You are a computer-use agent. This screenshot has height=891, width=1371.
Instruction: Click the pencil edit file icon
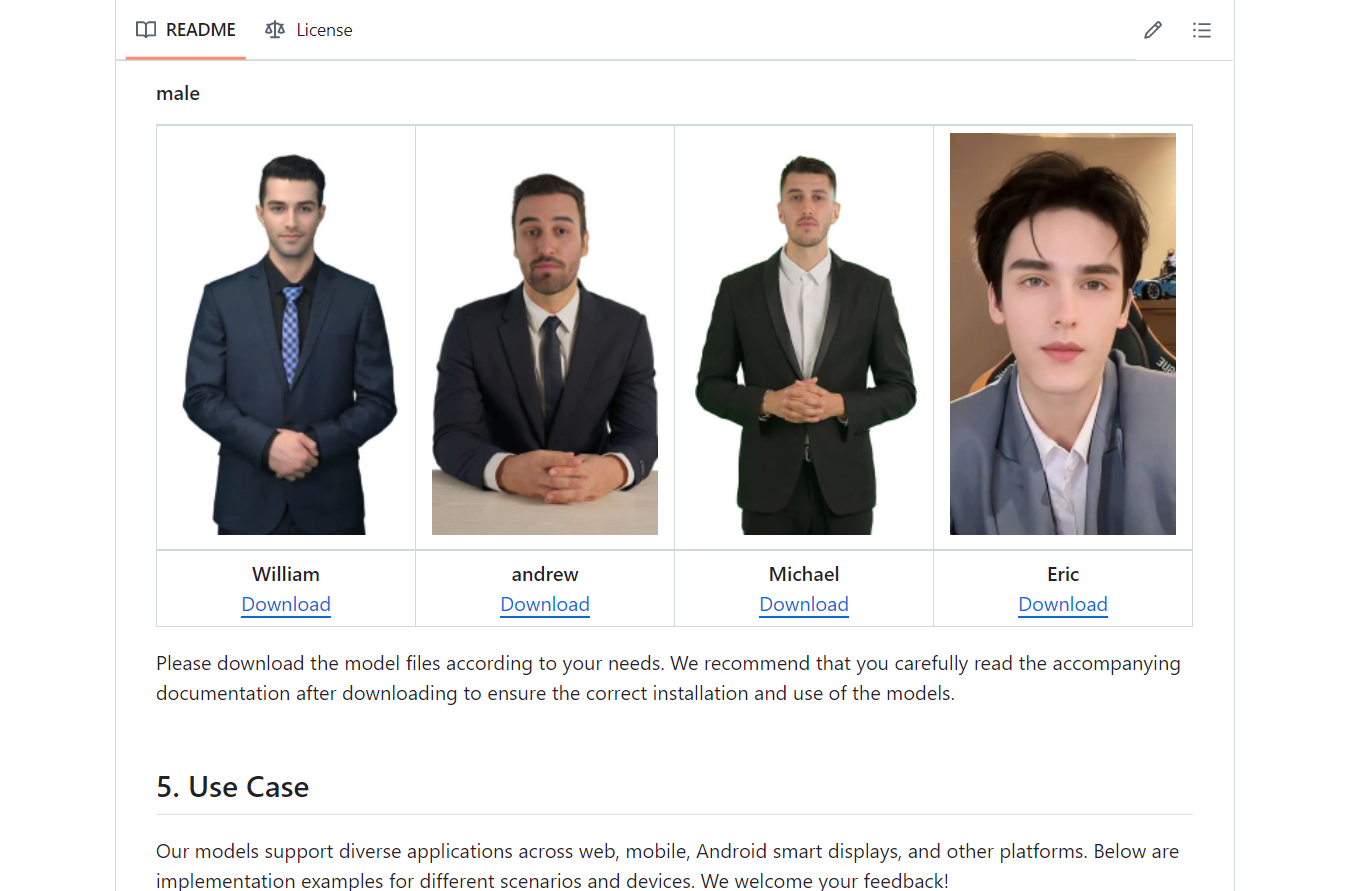1153,30
